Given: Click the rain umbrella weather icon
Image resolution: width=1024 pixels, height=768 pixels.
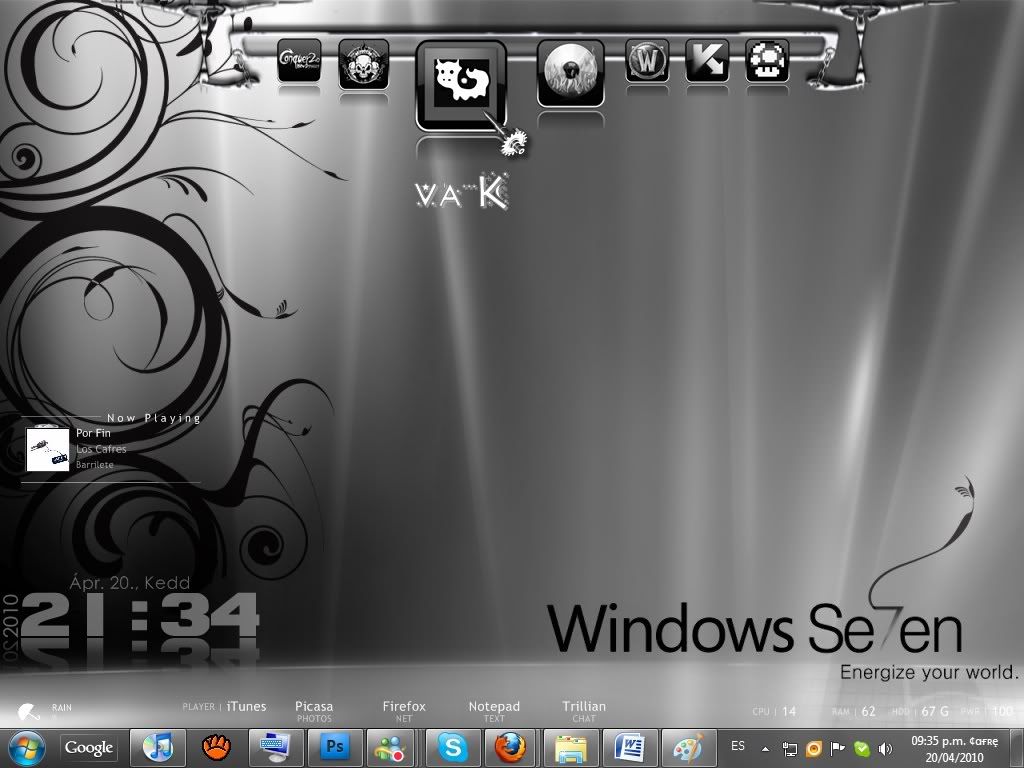Looking at the screenshot, I should tap(29, 711).
